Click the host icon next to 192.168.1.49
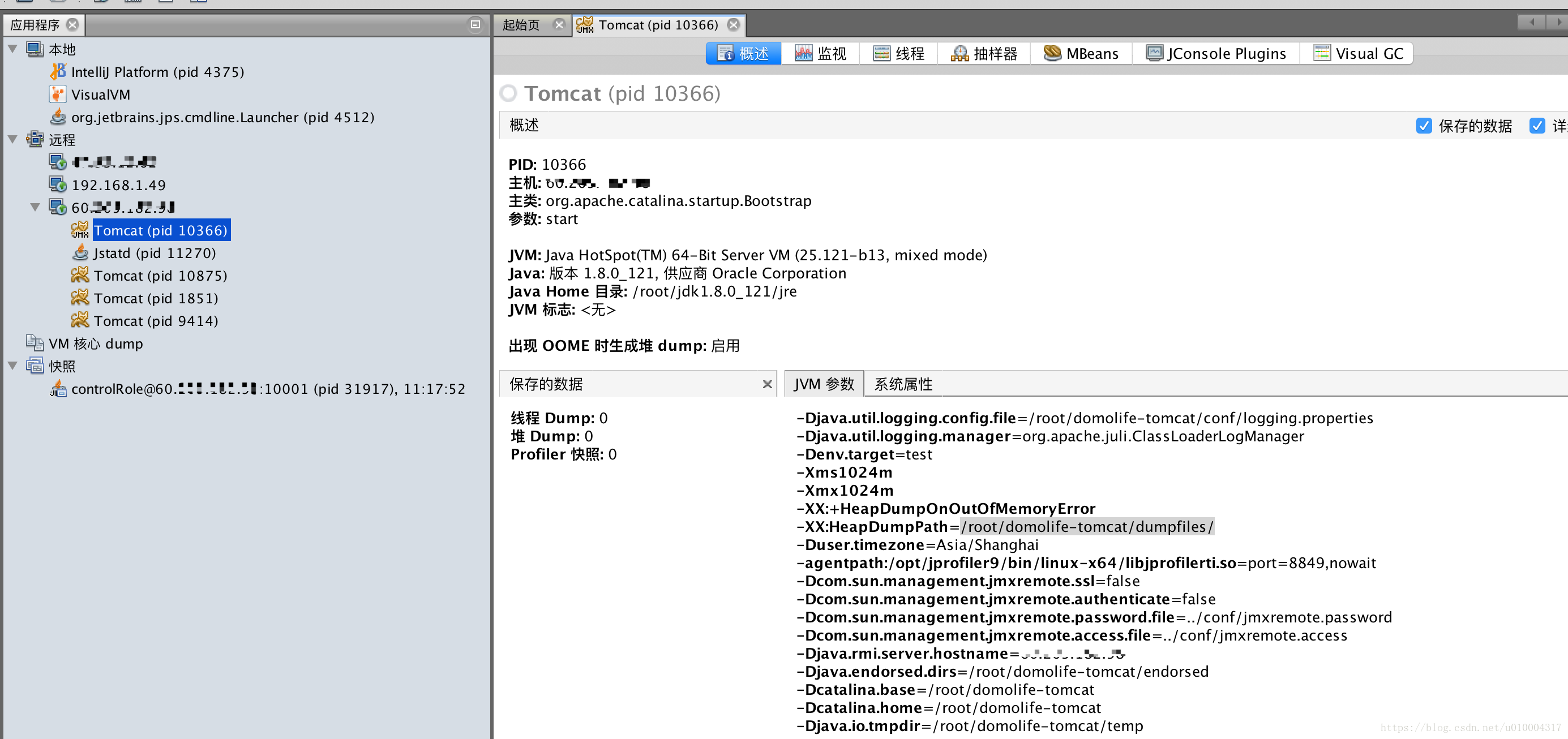 point(58,184)
